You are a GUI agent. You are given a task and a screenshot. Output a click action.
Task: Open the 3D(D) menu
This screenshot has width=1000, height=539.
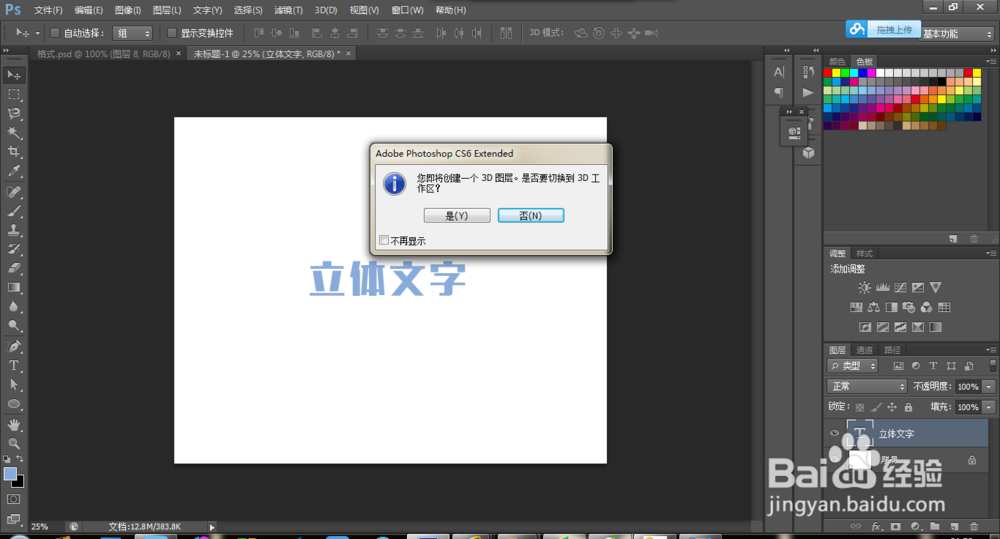click(326, 10)
